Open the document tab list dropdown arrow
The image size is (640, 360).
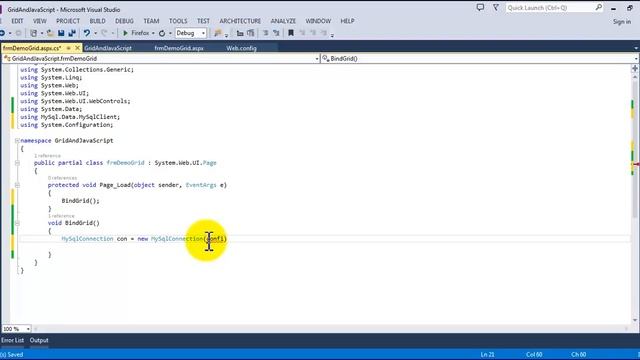click(x=636, y=48)
